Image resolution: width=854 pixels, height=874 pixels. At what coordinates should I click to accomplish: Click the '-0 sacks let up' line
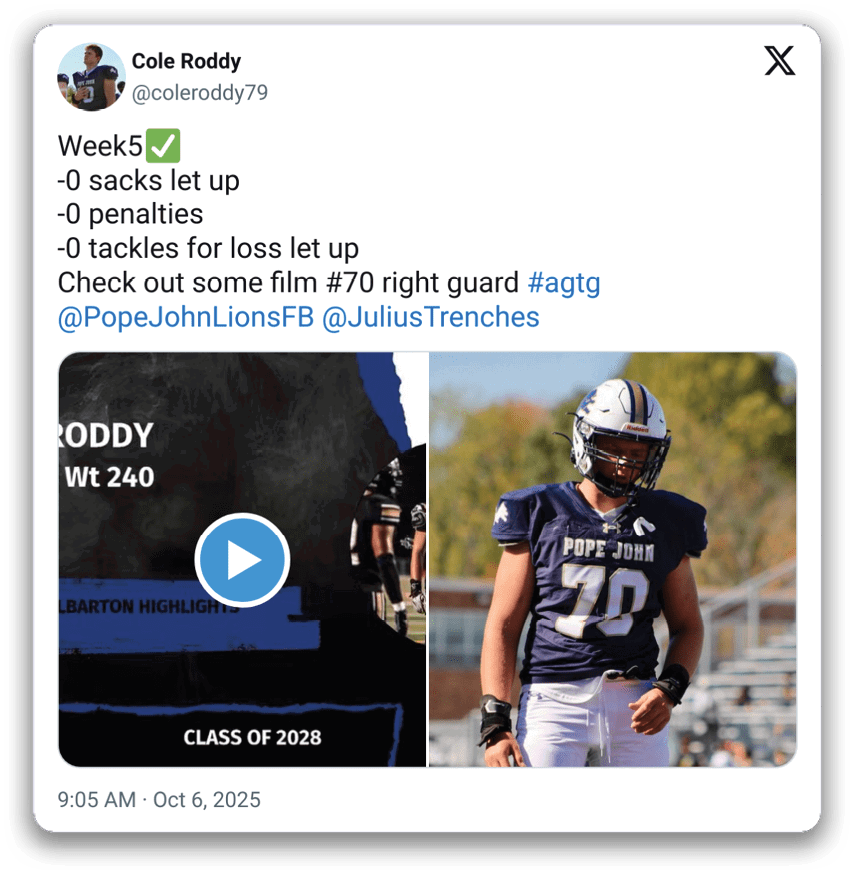[148, 180]
